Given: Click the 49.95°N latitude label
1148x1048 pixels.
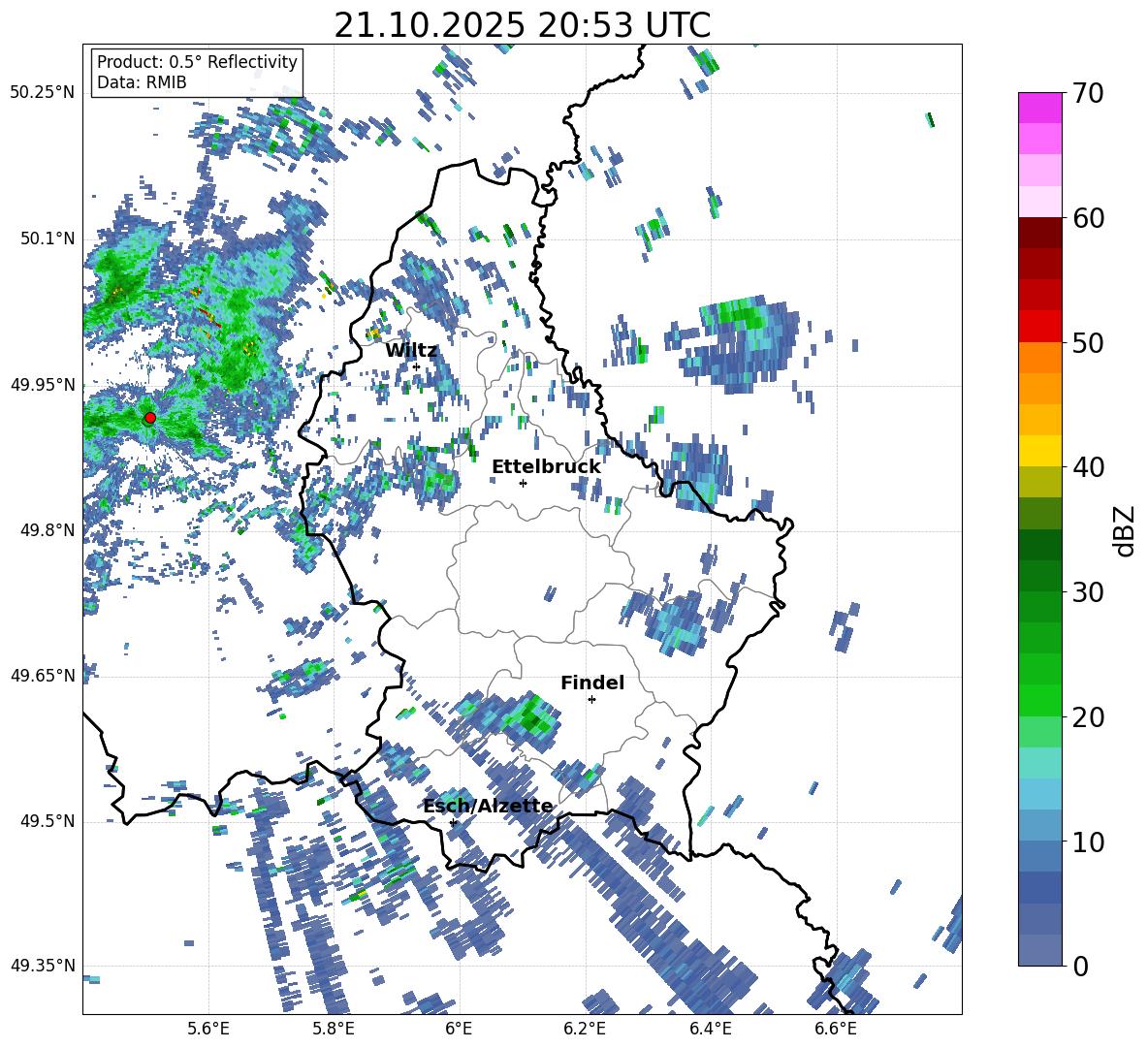Looking at the screenshot, I should (x=43, y=385).
